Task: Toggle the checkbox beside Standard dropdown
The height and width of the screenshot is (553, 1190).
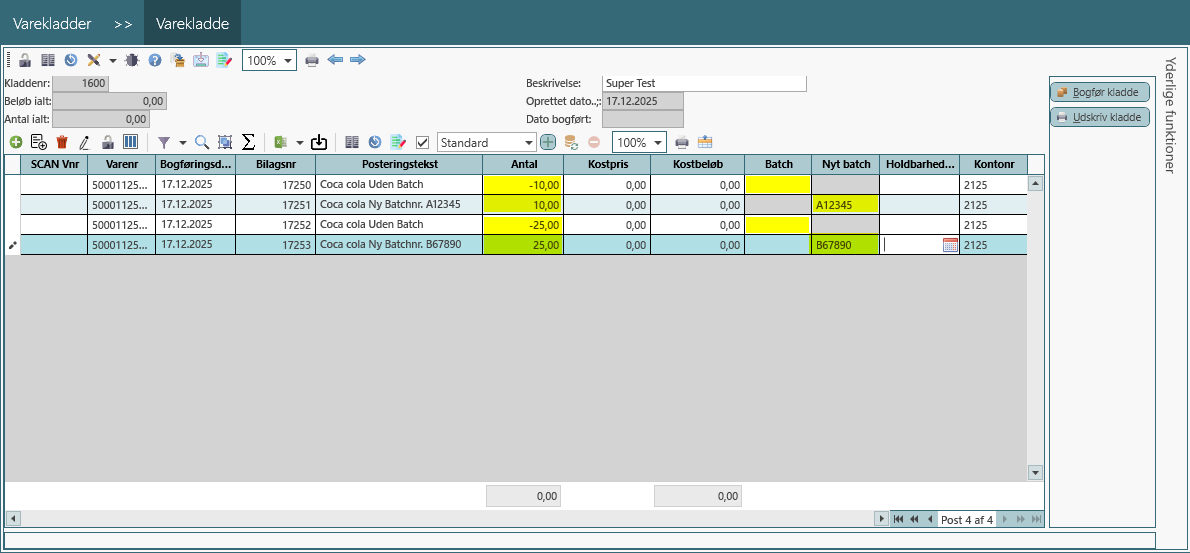Action: pyautogui.click(x=423, y=142)
